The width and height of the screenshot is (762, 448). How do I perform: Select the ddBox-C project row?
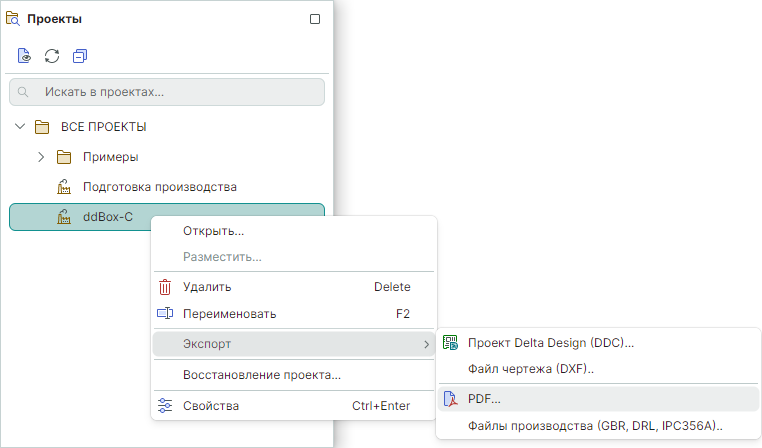click(x=167, y=217)
